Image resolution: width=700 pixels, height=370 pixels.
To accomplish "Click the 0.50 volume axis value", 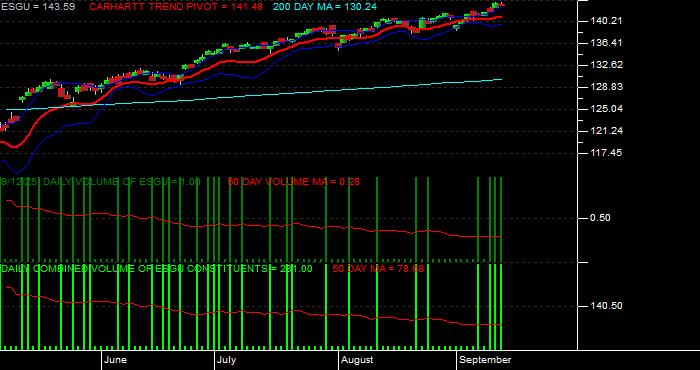I will coord(600,218).
